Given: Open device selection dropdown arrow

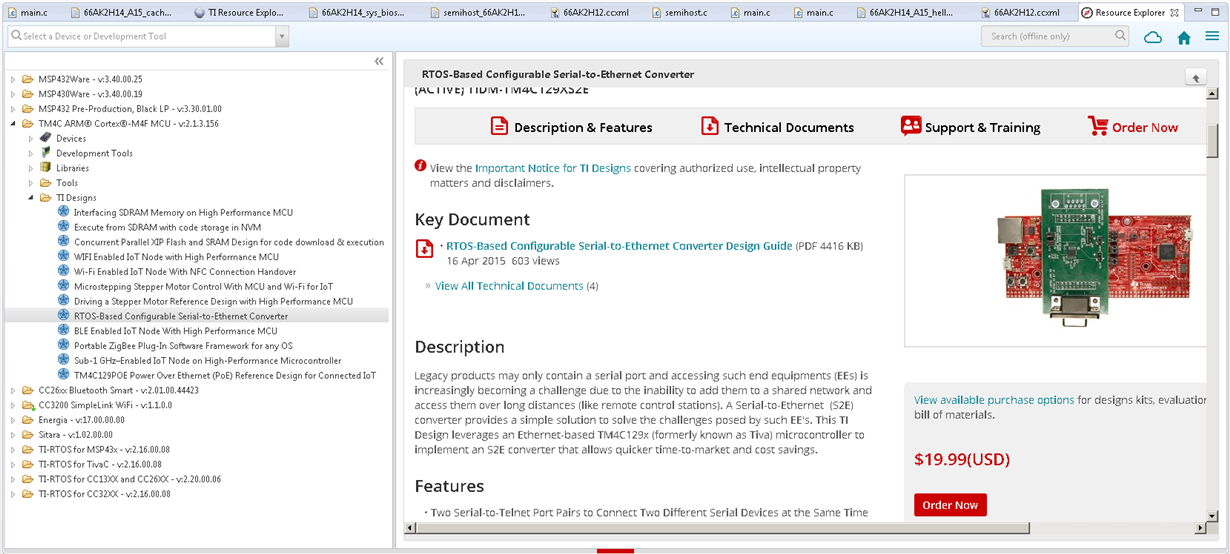Looking at the screenshot, I should click(281, 36).
